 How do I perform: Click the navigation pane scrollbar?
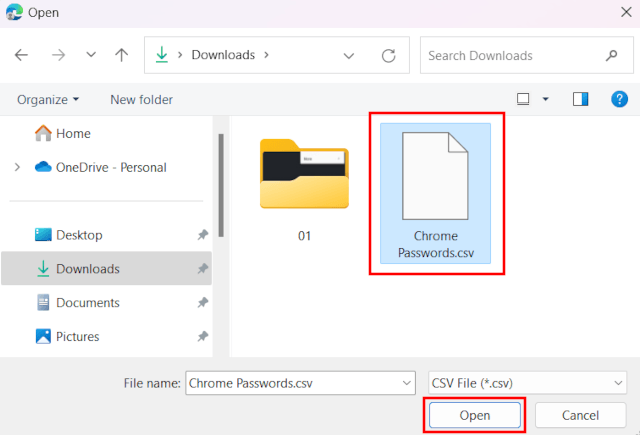221,185
